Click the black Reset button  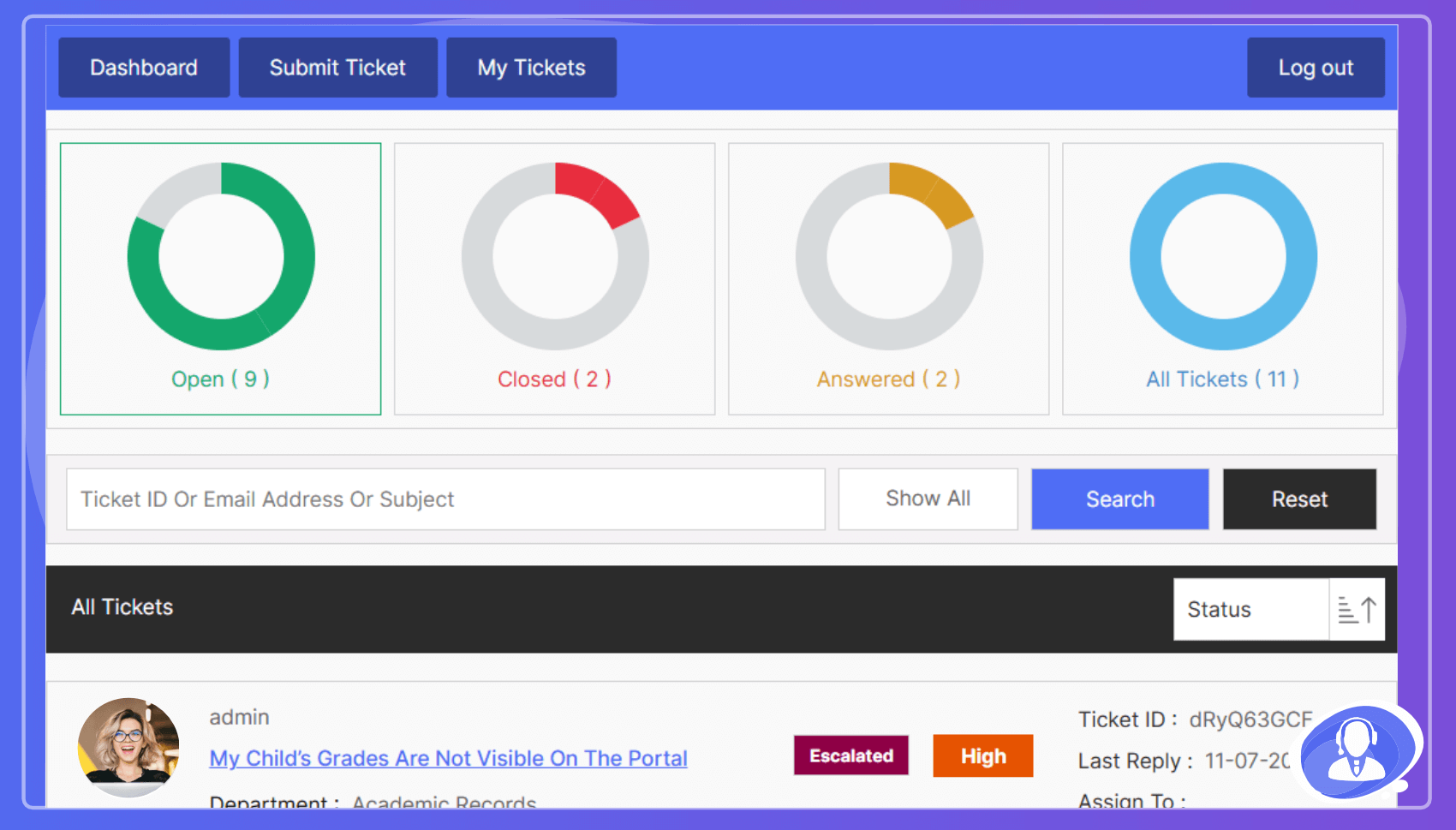pyautogui.click(x=1300, y=499)
